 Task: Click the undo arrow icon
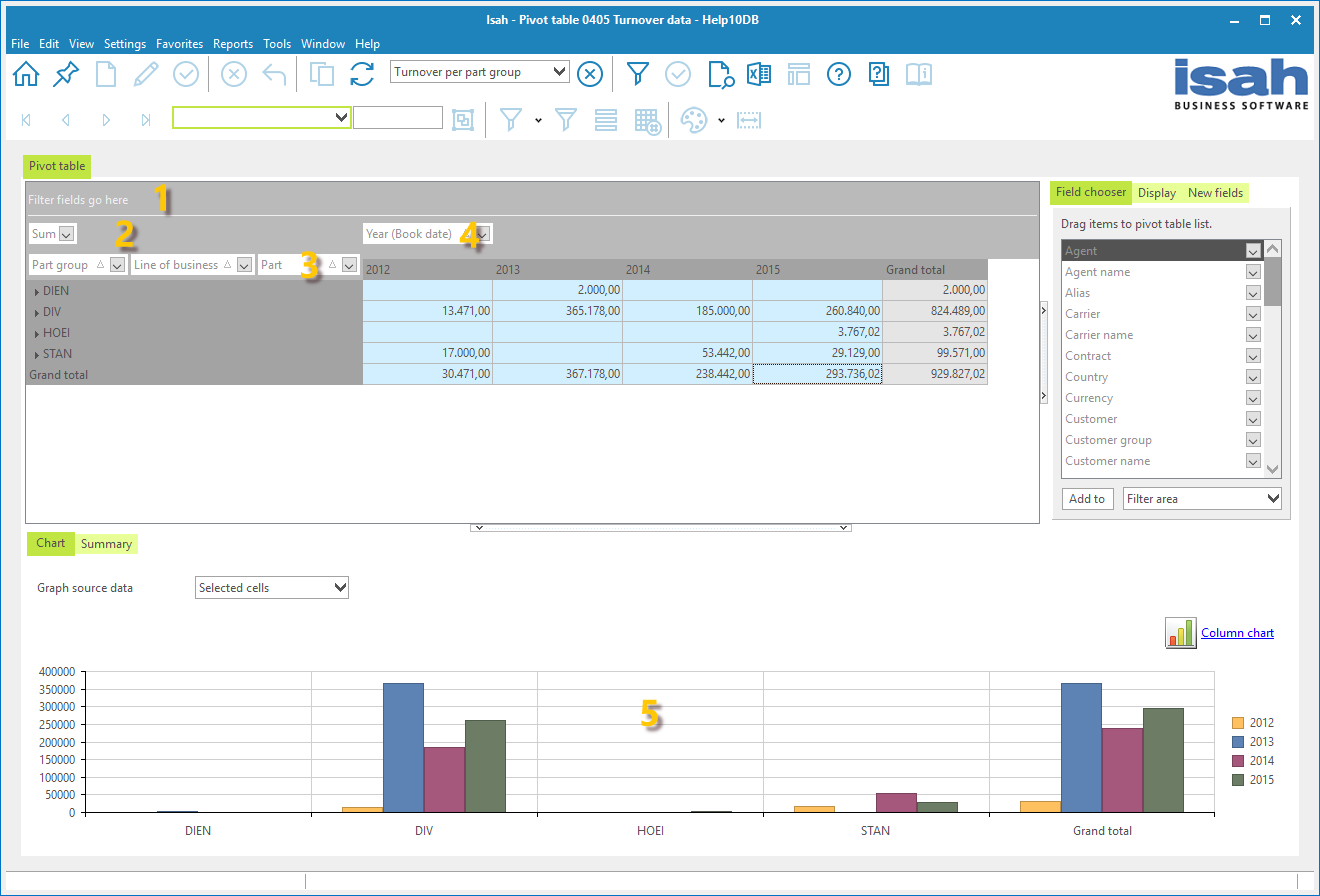(272, 73)
